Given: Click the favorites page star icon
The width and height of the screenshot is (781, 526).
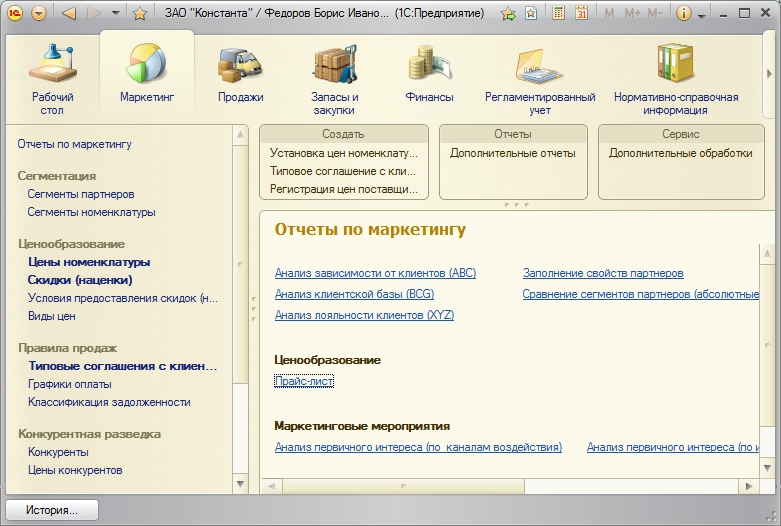Looking at the screenshot, I should coord(531,13).
